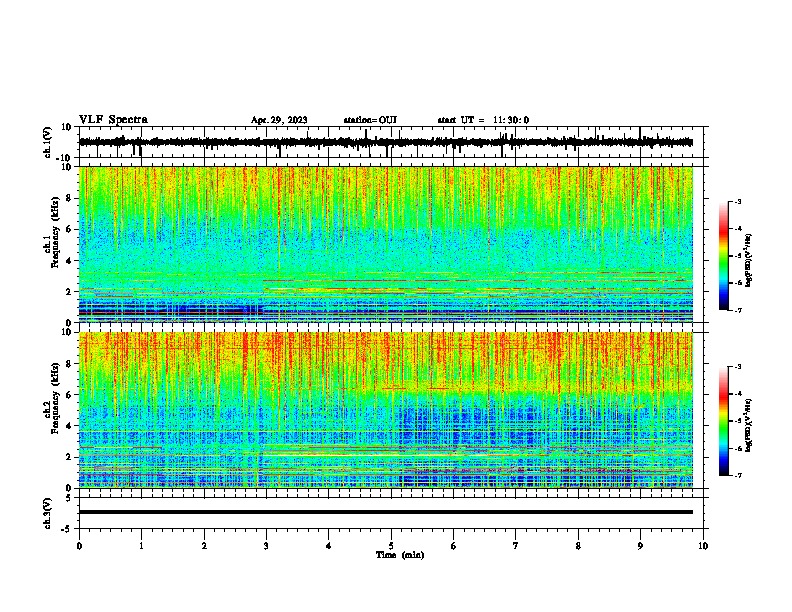Screen dimensions: 792x612
Task: Click the ch.1 spectrogram plot
Action: coord(386,244)
